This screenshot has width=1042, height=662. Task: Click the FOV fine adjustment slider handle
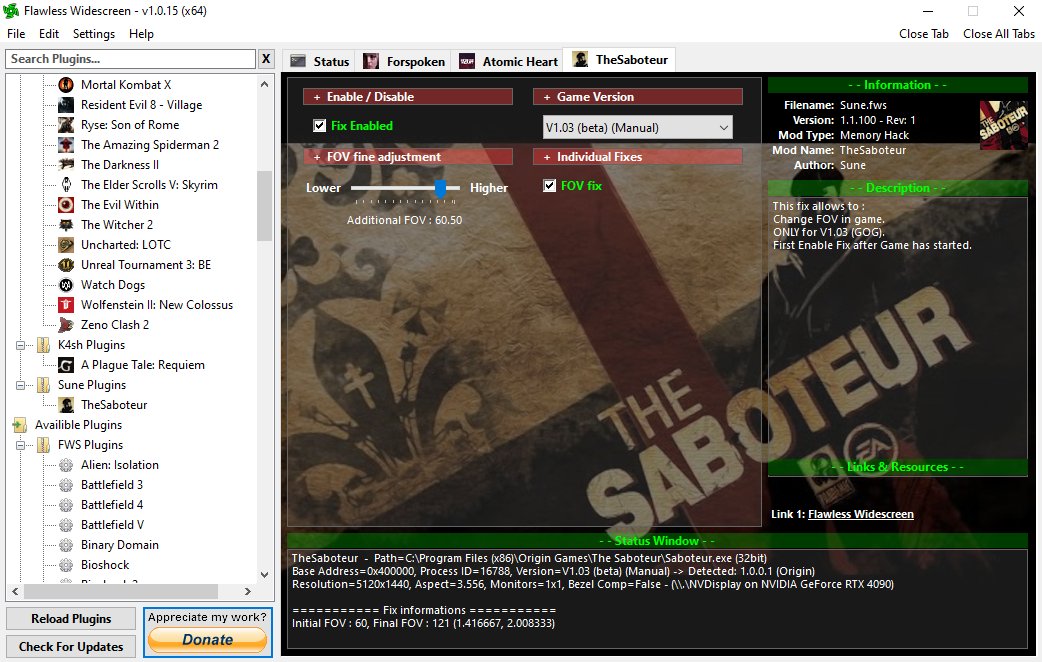point(440,189)
